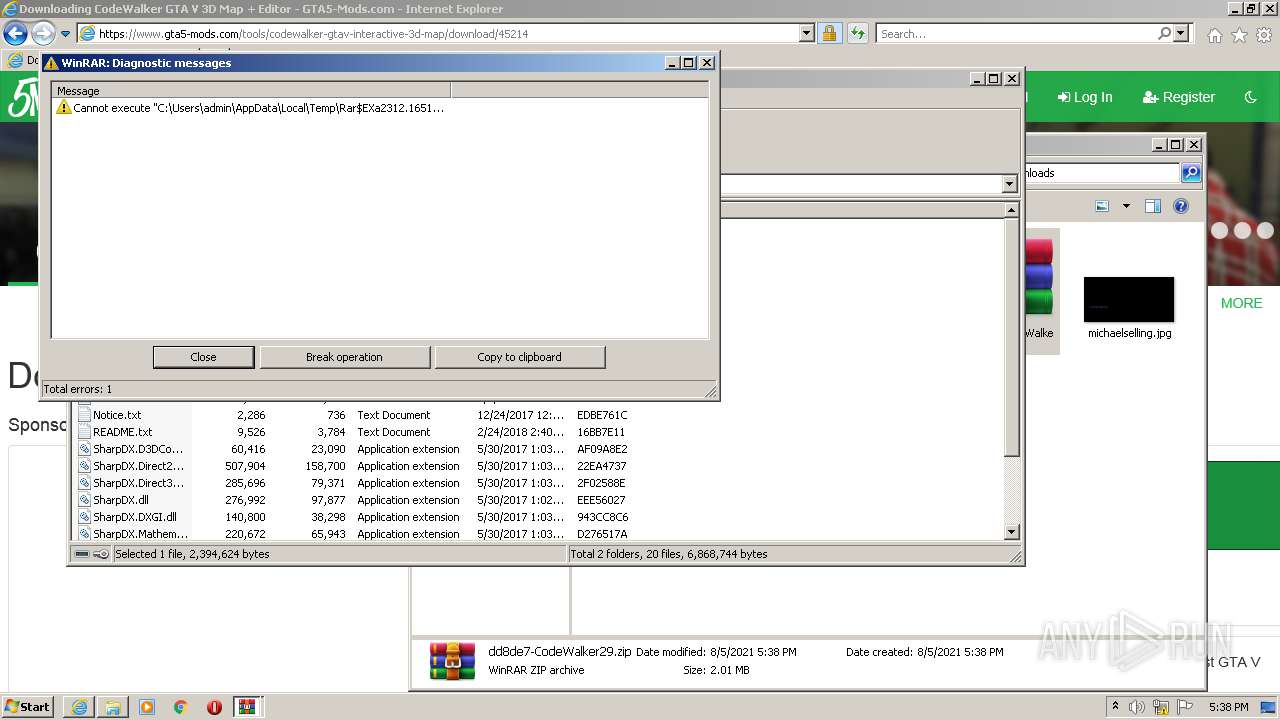This screenshot has width=1280, height=720.
Task: Click the magnifier search icon in IE
Action: (x=1164, y=33)
